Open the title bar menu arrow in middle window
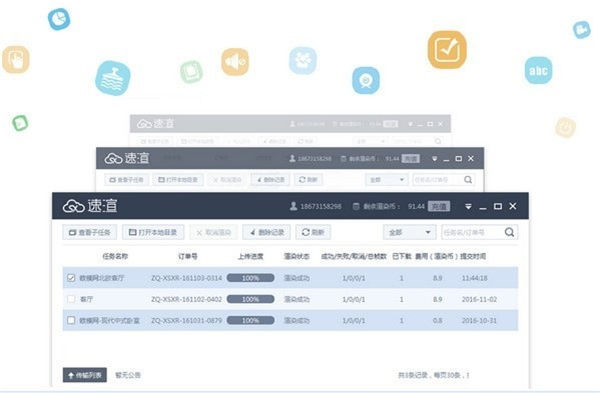This screenshot has height=393, width=600. 434,158
